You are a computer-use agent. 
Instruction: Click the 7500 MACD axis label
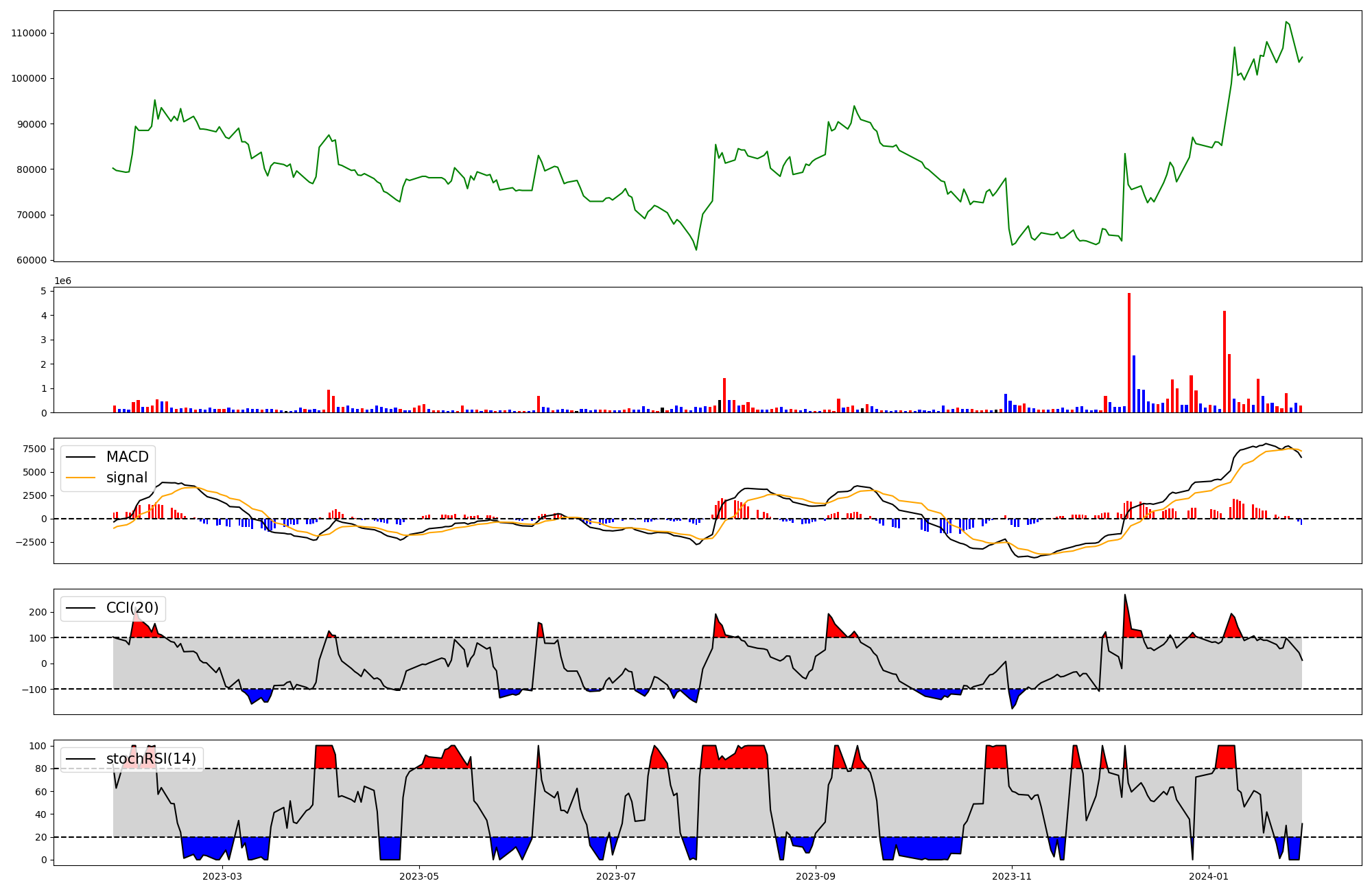coord(34,449)
